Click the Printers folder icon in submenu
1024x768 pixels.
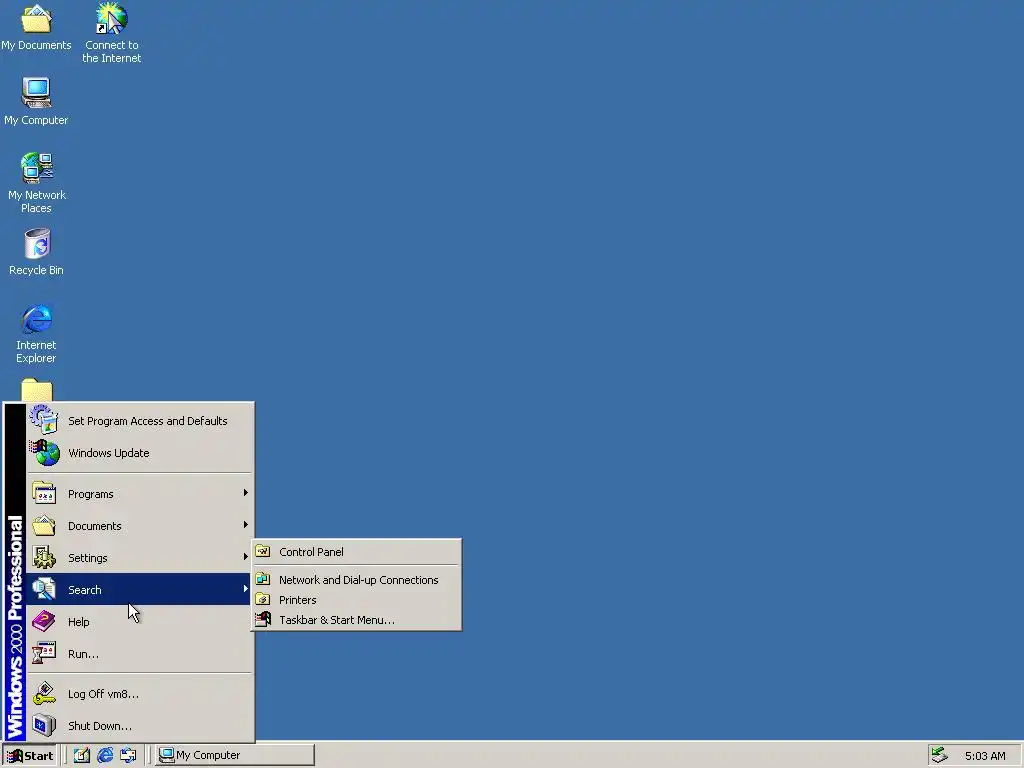click(x=263, y=600)
